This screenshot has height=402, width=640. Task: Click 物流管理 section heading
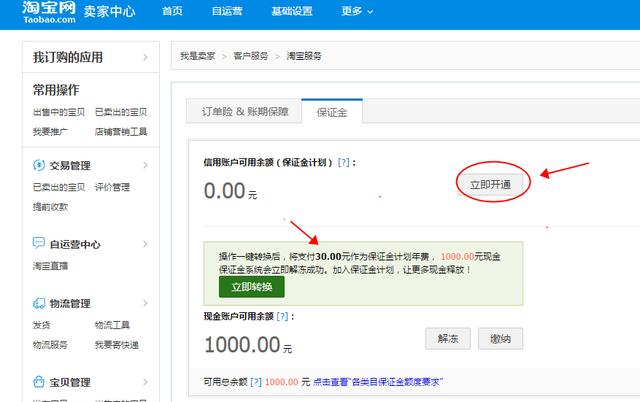tap(70, 304)
